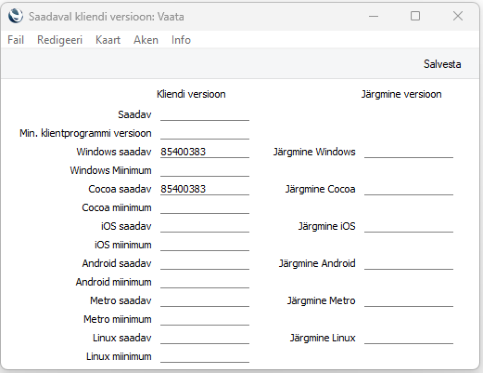The image size is (483, 373).
Task: Click the Järgmine iOS field
Action: coord(409,226)
